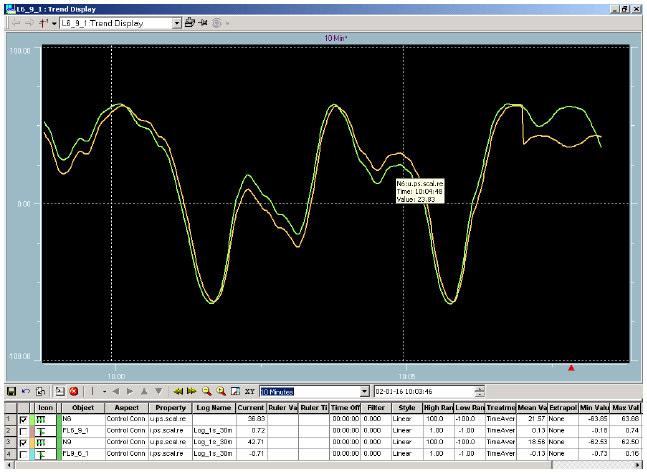The image size is (647, 474).
Task: Click the trend icon in FL9_6_1 row
Action: pyautogui.click(x=41, y=455)
